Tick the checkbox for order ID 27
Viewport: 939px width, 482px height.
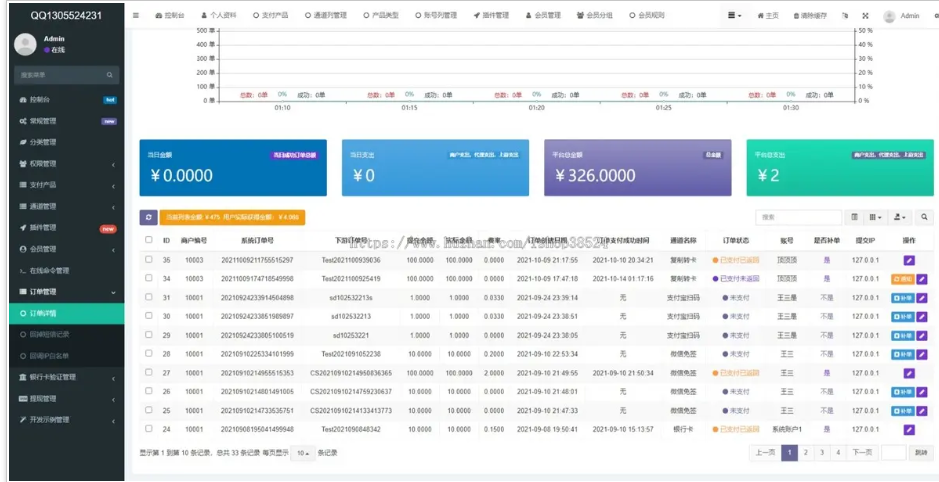click(149, 373)
